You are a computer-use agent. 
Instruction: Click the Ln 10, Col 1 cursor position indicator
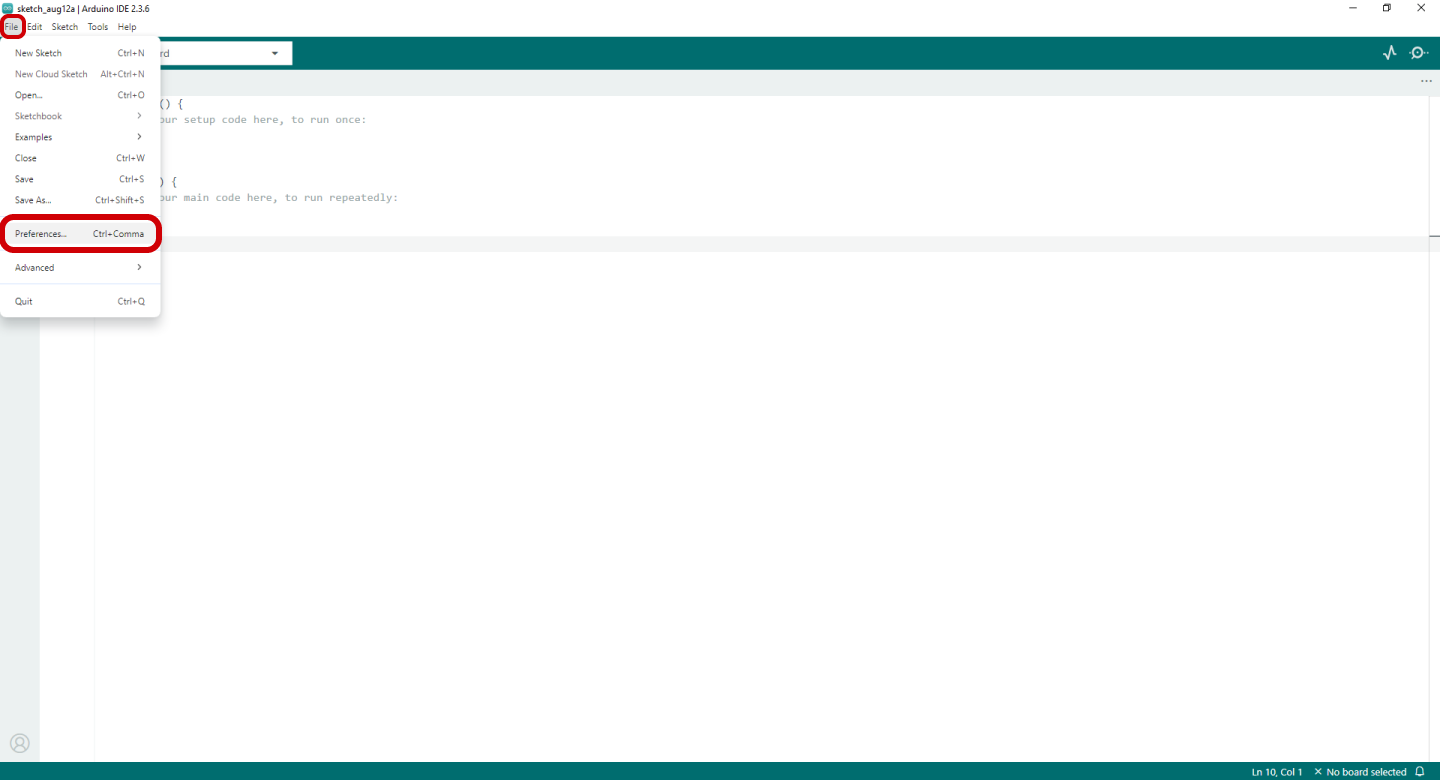click(x=1277, y=772)
